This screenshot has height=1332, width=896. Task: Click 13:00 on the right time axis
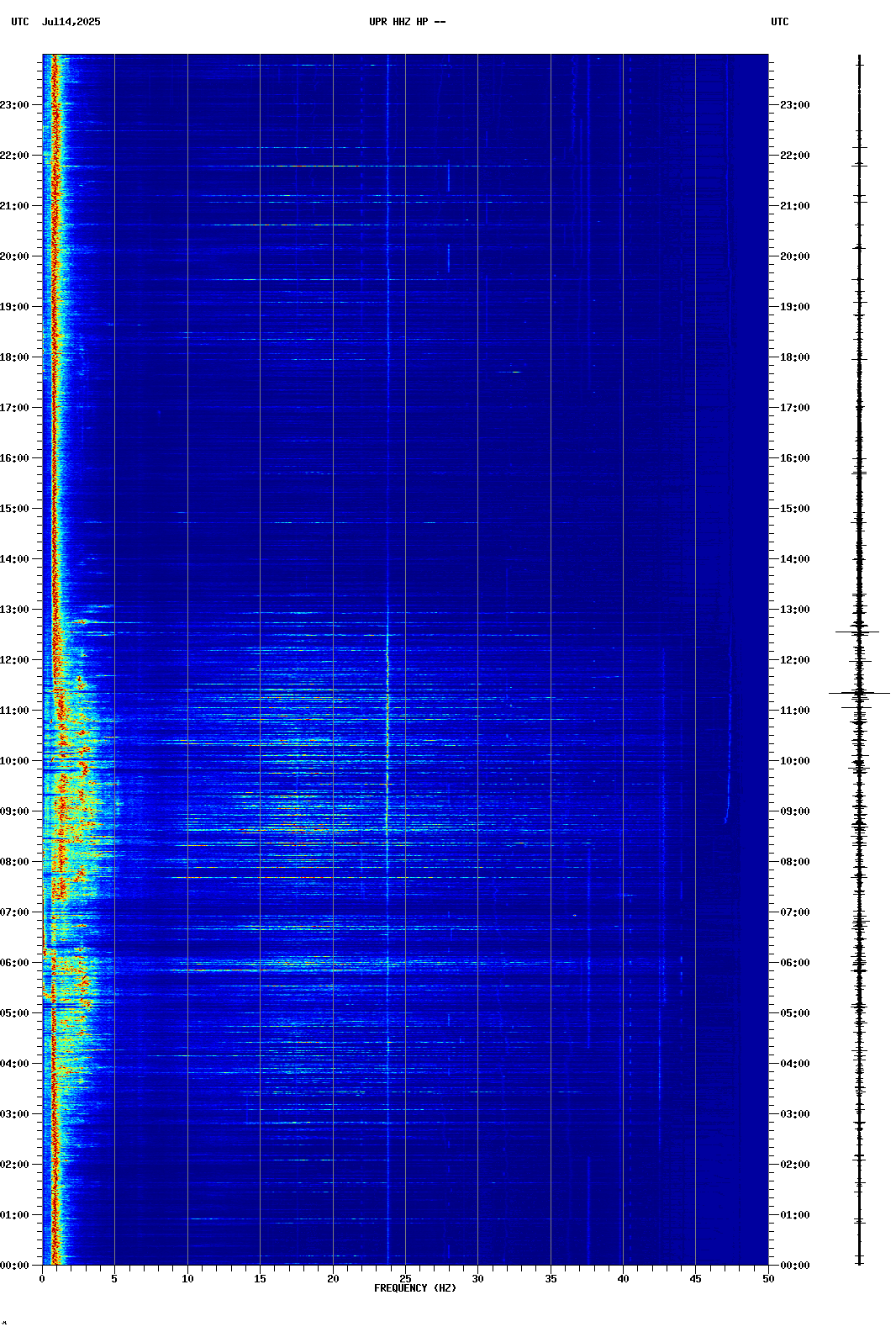pyautogui.click(x=795, y=610)
